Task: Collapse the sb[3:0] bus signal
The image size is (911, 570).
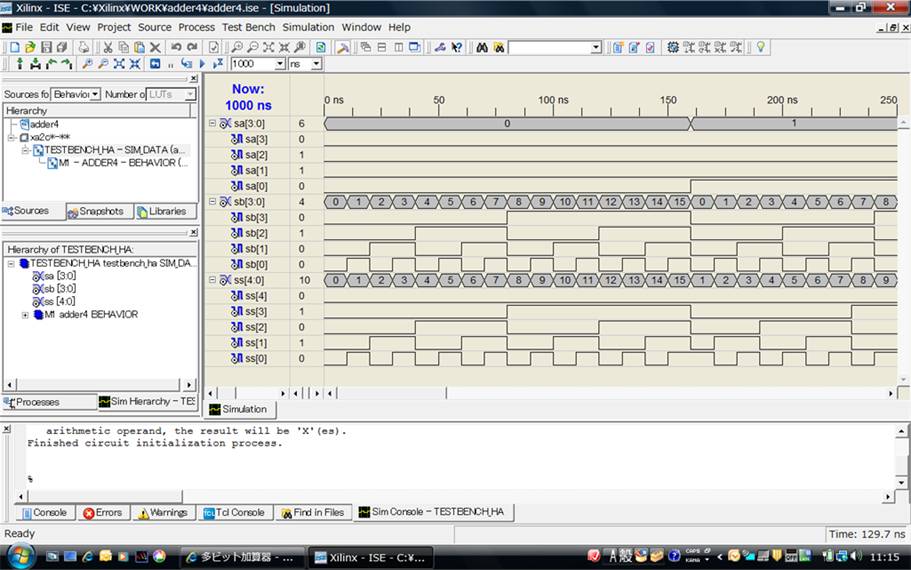Action: tap(212, 202)
